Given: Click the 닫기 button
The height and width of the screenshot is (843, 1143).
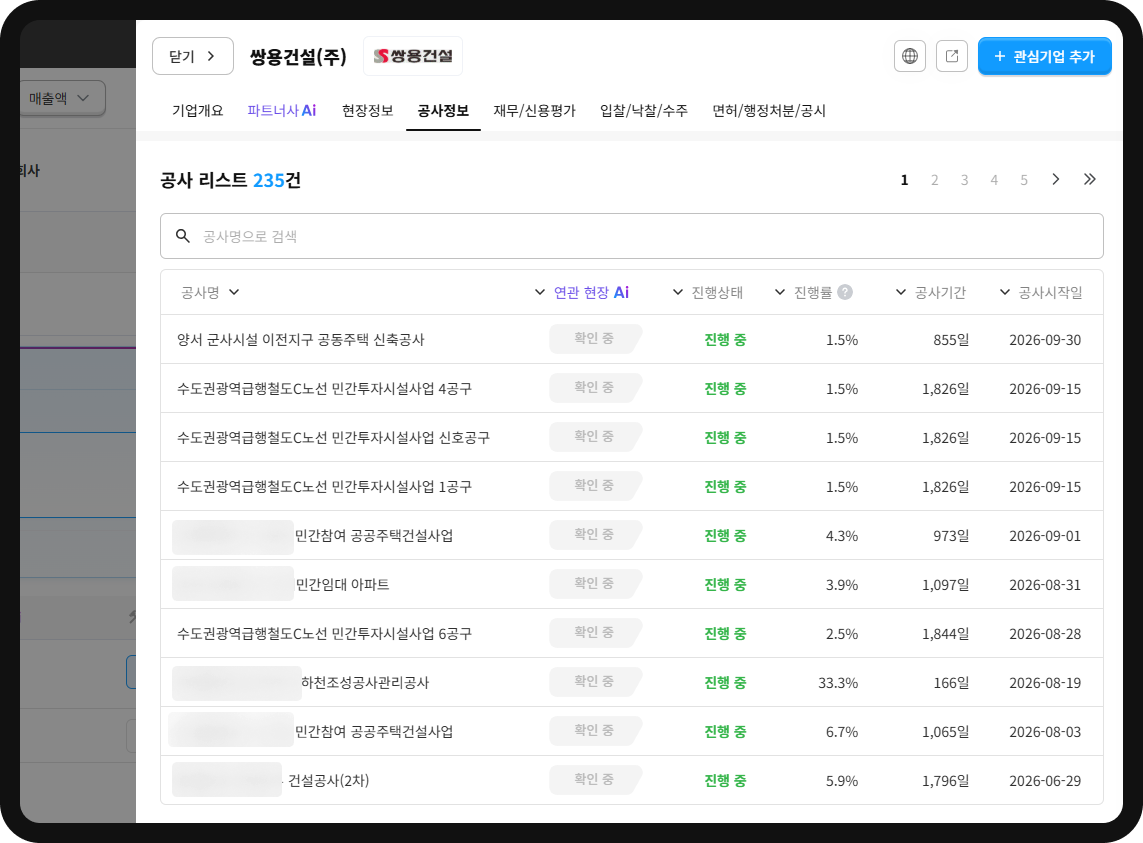Looking at the screenshot, I should [192, 56].
